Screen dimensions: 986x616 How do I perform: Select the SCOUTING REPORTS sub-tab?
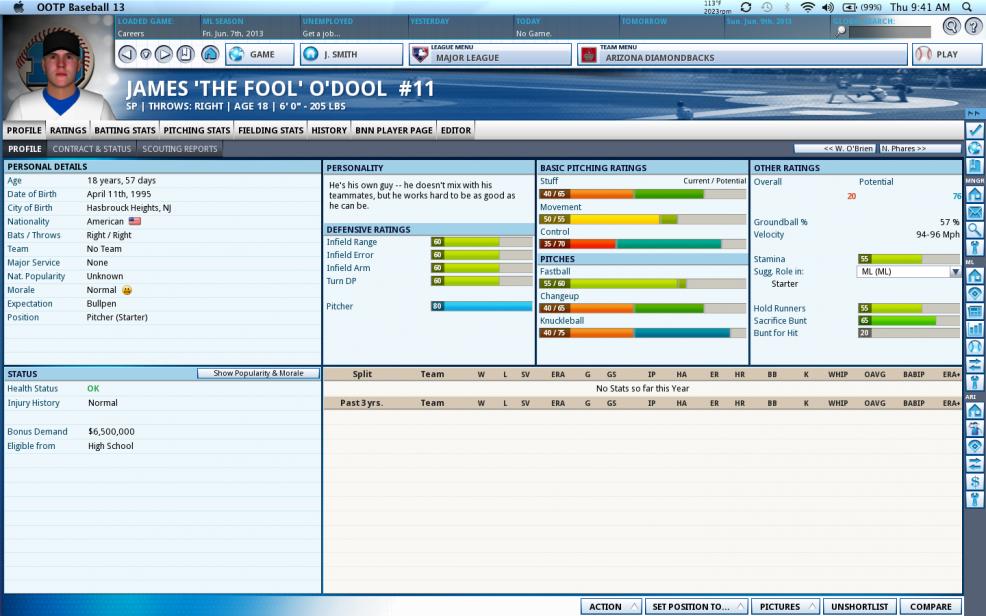(179, 149)
